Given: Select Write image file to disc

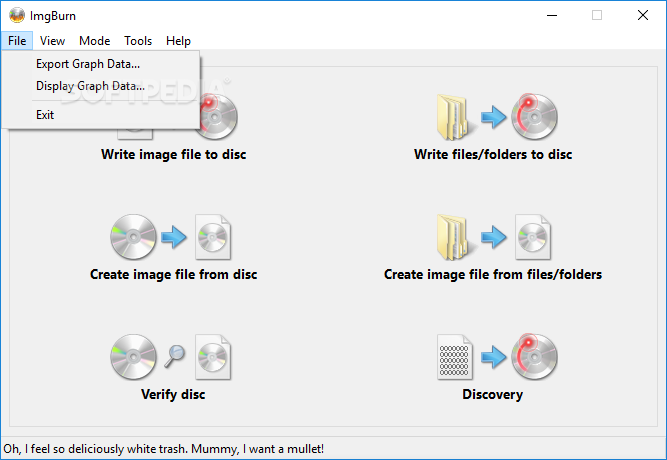Looking at the screenshot, I should click(174, 154).
